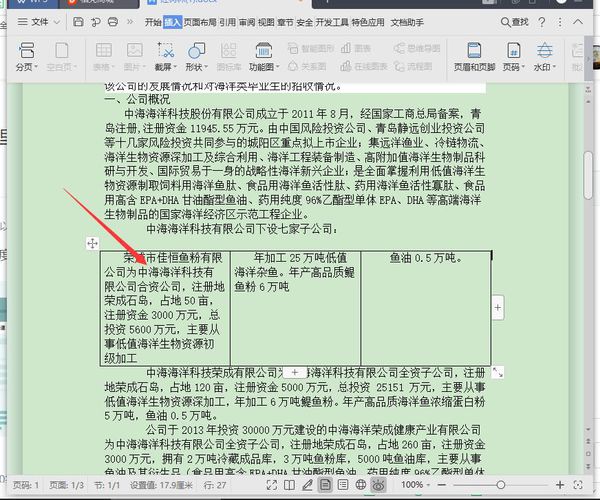This screenshot has height=500, width=600.
Task: Switch to the 安全 tab
Action: [x=305, y=23]
